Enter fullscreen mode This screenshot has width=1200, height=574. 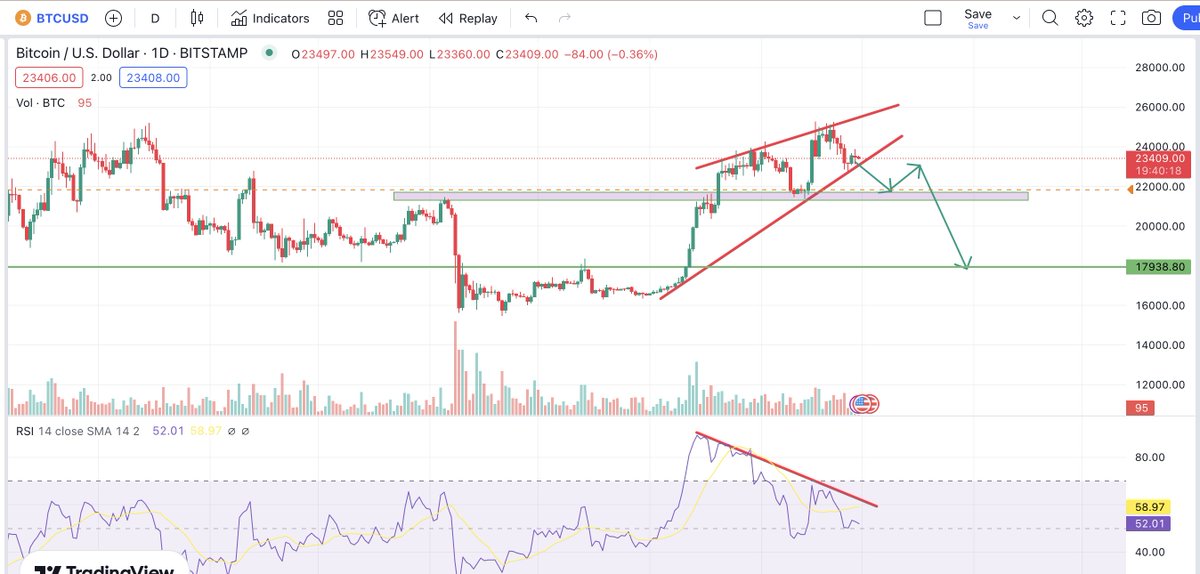[x=1118, y=18]
